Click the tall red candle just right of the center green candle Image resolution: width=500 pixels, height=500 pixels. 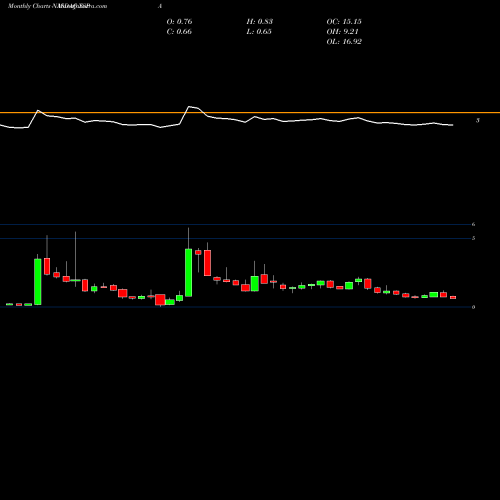207,263
